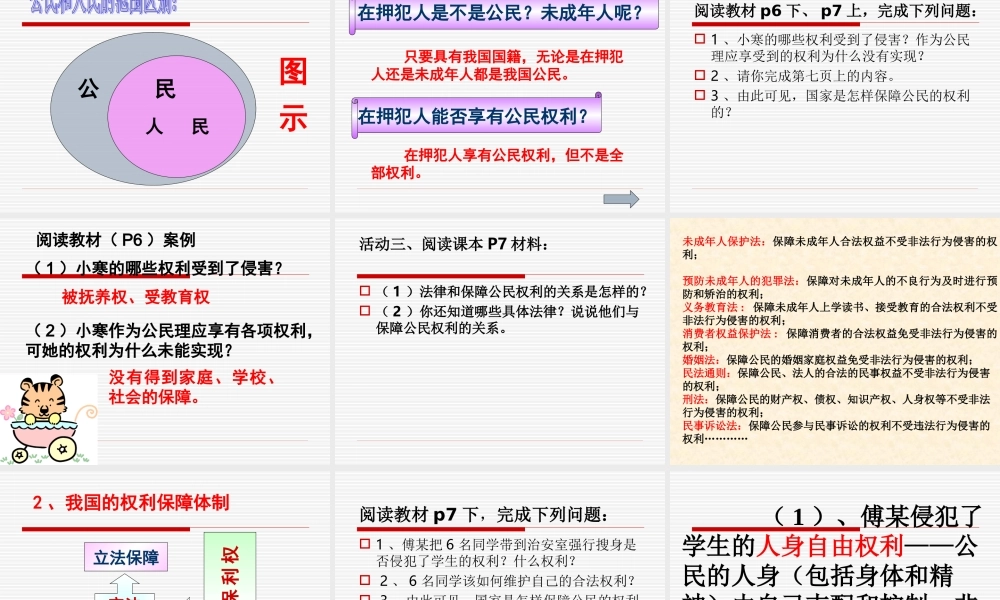1000x600 pixels.
Task: Click the question （1）小寒的哪些权利受到了侵害？
Action: coord(156,268)
